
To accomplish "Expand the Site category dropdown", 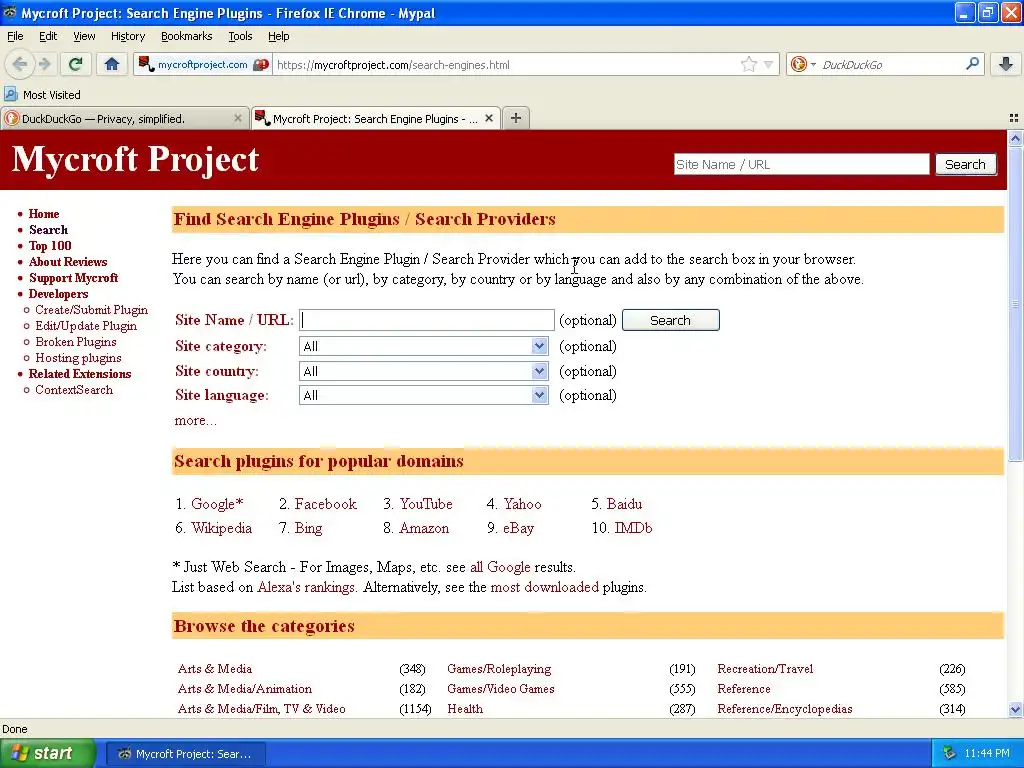I will (423, 346).
